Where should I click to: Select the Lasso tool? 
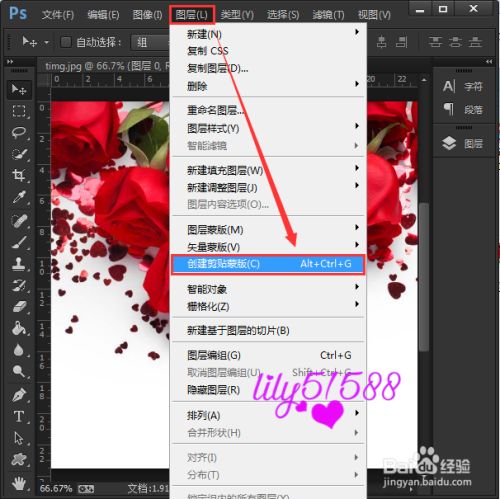(x=19, y=132)
